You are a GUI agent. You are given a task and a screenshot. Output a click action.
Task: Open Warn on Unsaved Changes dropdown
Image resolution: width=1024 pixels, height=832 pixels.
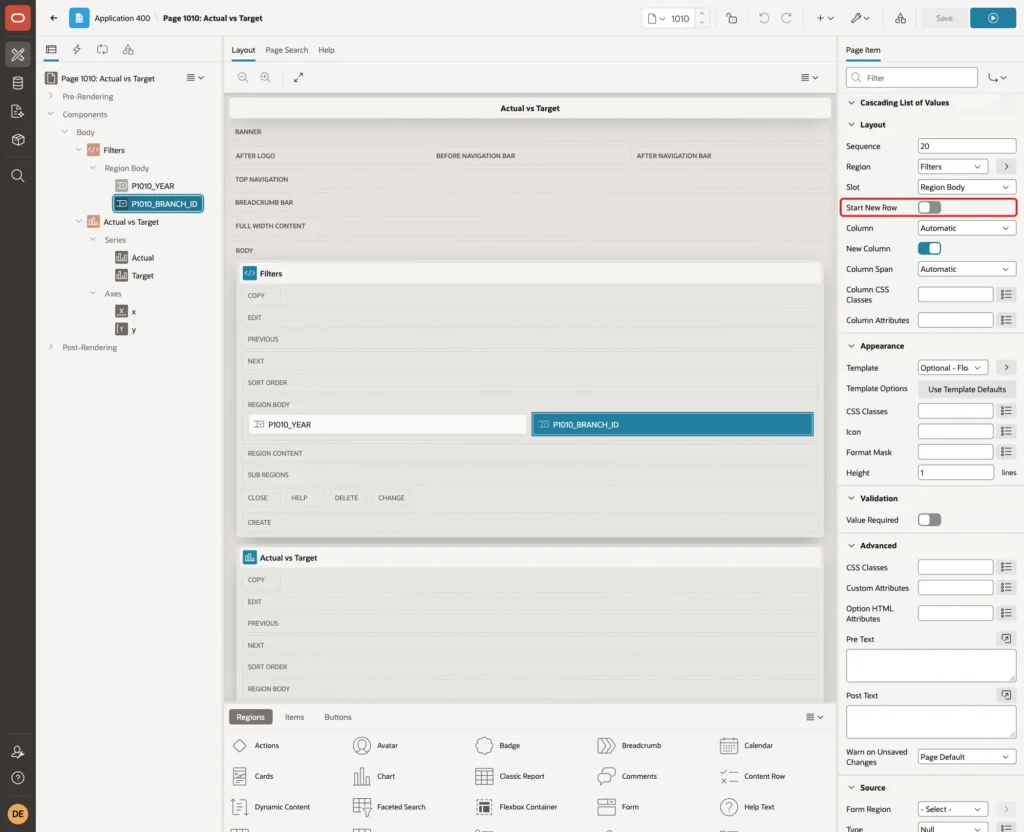click(x=967, y=757)
